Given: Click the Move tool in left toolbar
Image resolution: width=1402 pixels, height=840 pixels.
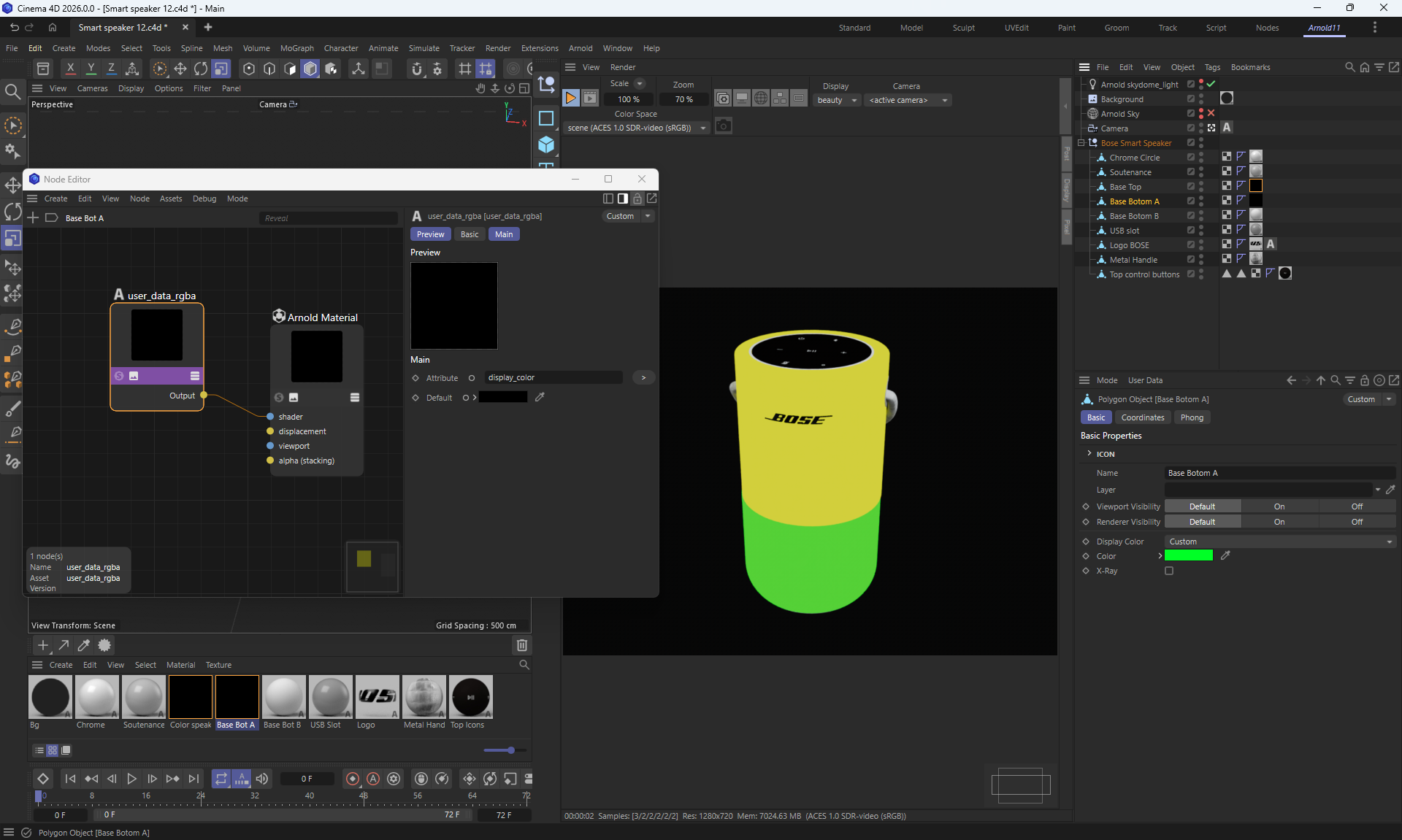Looking at the screenshot, I should pyautogui.click(x=12, y=185).
